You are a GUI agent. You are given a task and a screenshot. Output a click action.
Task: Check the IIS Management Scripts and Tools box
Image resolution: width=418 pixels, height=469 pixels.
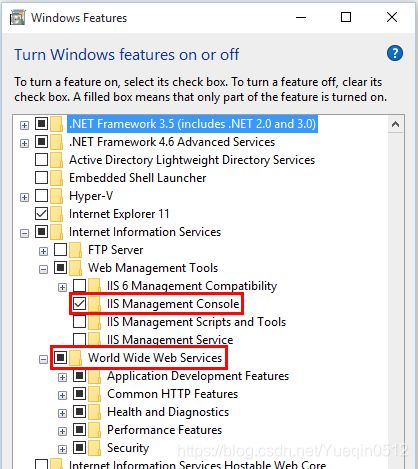pos(80,322)
